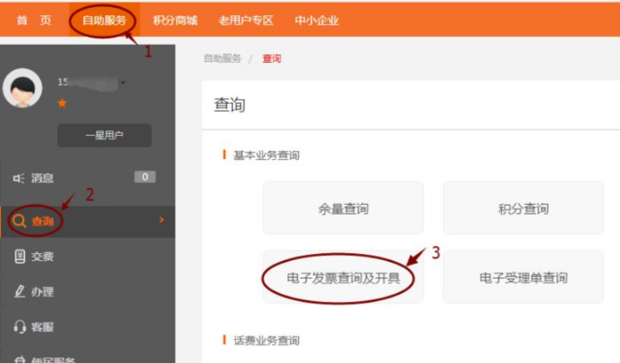This screenshot has width=620, height=363.
Task: Open the 老用户专区 tab
Action: 246,20
